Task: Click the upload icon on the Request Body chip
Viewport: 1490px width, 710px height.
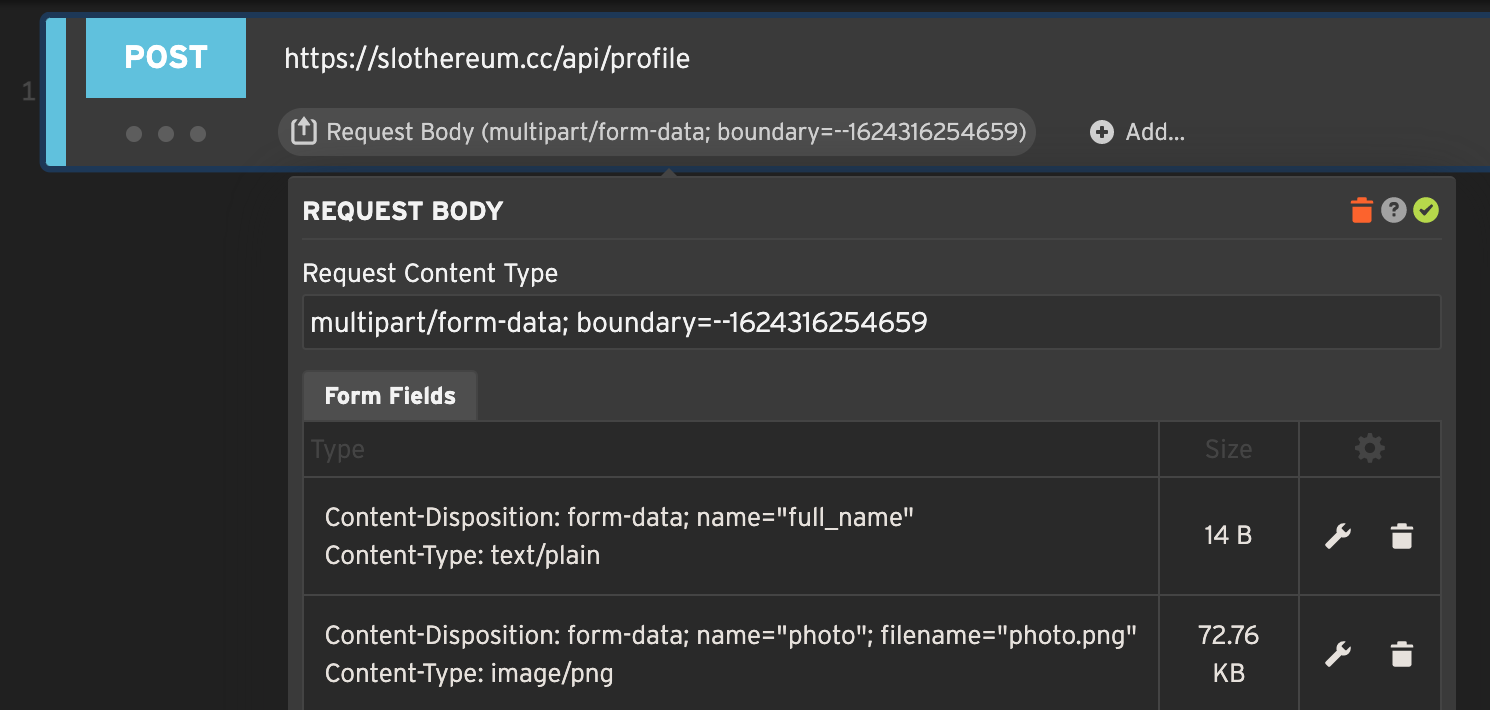Action: (x=305, y=131)
